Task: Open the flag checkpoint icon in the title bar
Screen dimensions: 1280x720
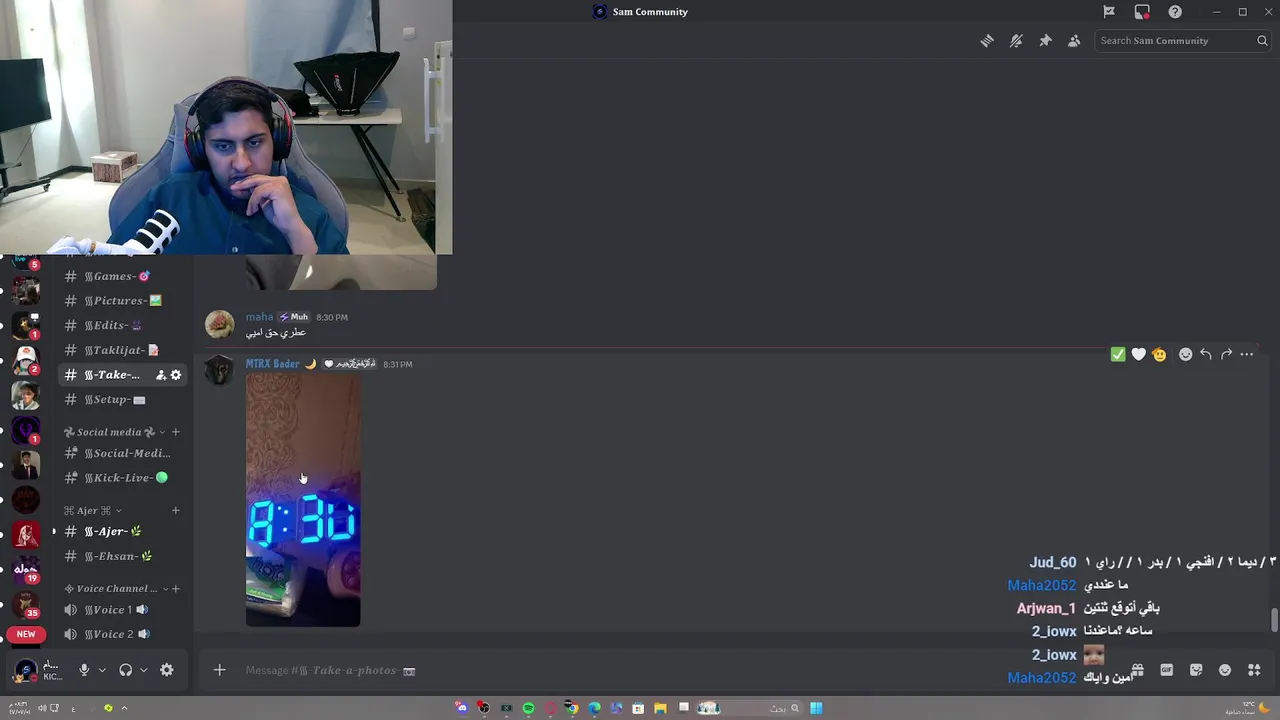Action: point(1109,12)
